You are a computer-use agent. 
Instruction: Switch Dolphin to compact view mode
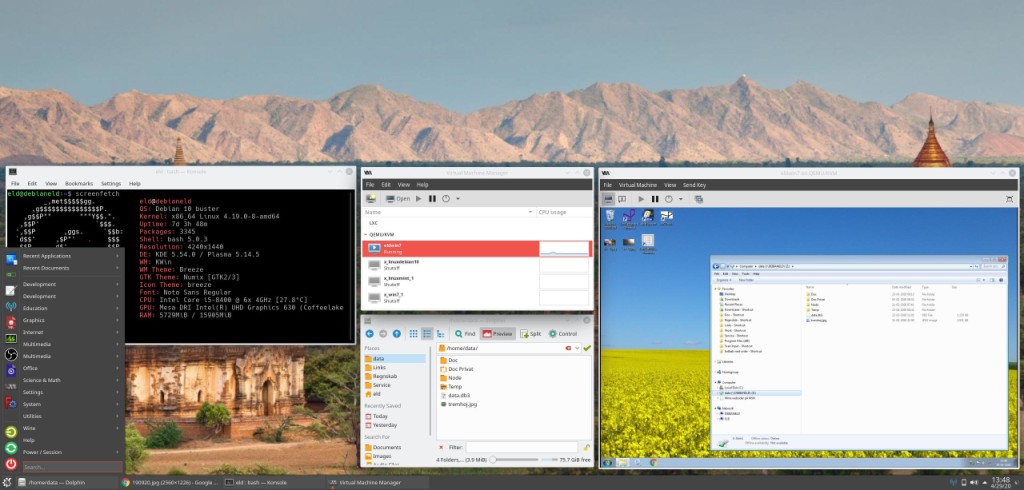click(427, 334)
